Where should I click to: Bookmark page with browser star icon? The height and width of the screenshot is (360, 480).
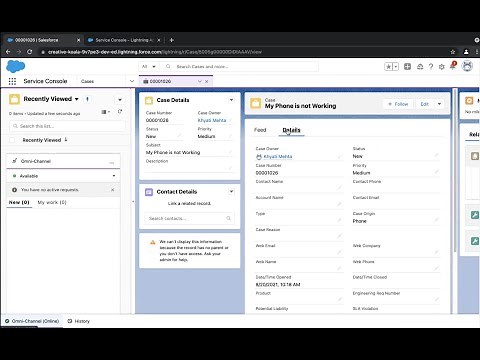point(453,52)
